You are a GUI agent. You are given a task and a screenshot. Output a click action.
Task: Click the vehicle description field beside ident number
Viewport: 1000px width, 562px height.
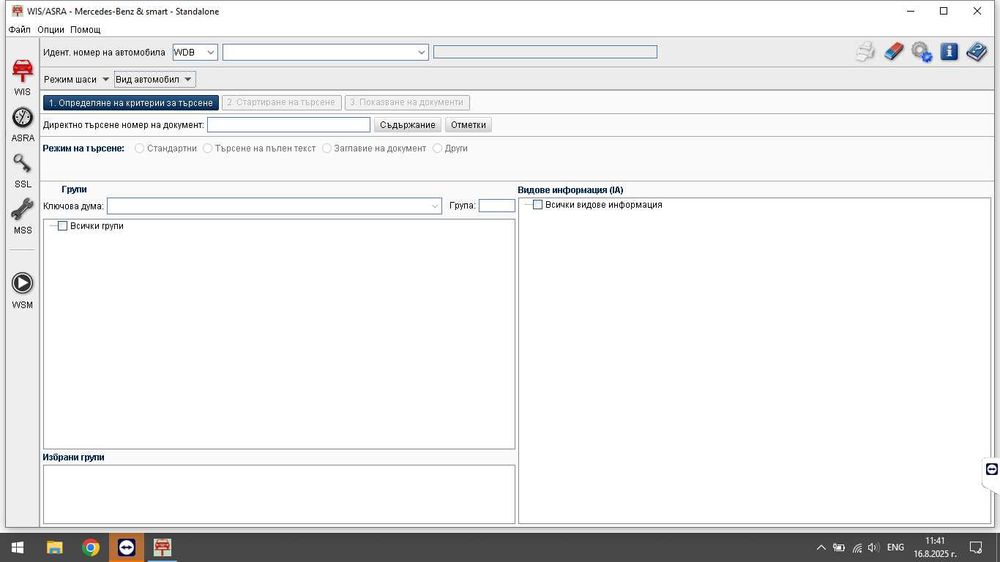545,52
